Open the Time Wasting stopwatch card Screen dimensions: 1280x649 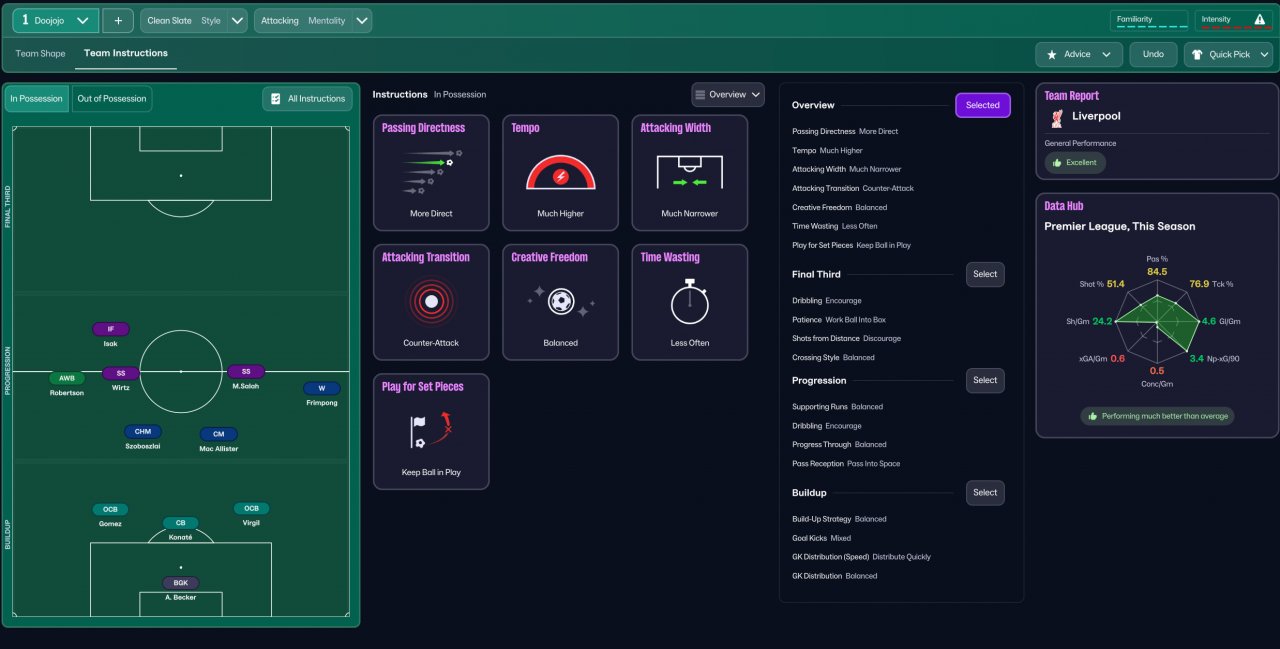[690, 302]
